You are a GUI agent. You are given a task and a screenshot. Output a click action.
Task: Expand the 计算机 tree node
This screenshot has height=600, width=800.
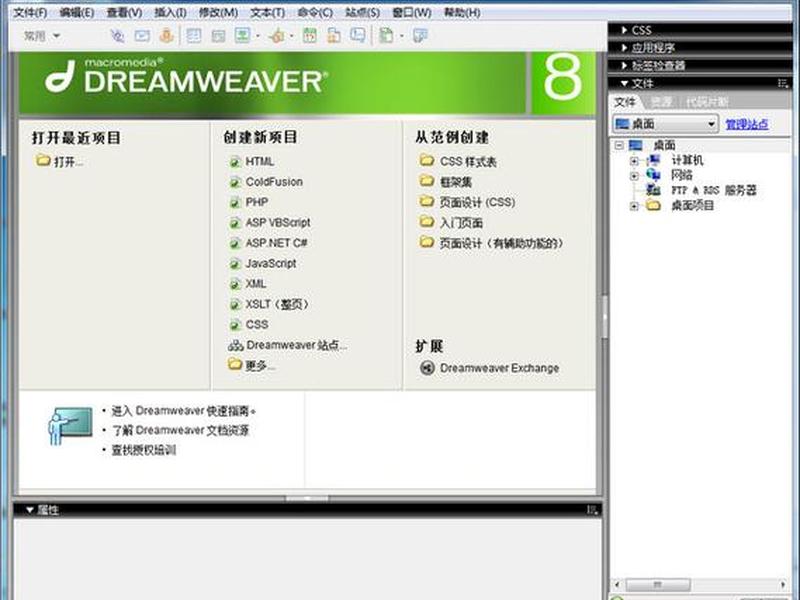[x=634, y=161]
